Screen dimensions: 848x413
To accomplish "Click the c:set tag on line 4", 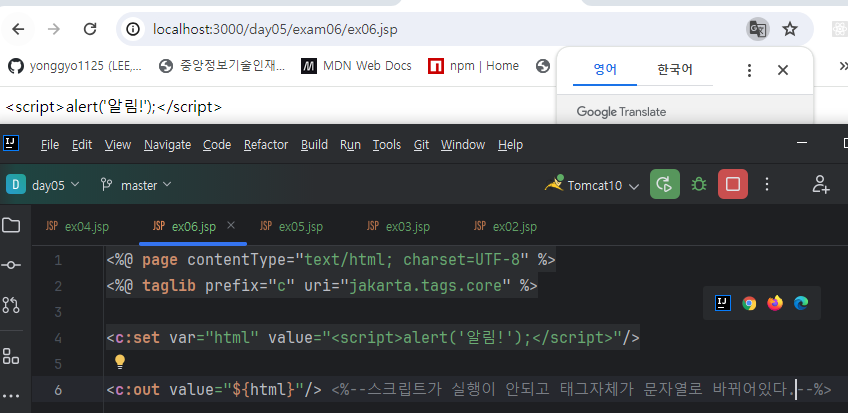I will tap(138, 338).
